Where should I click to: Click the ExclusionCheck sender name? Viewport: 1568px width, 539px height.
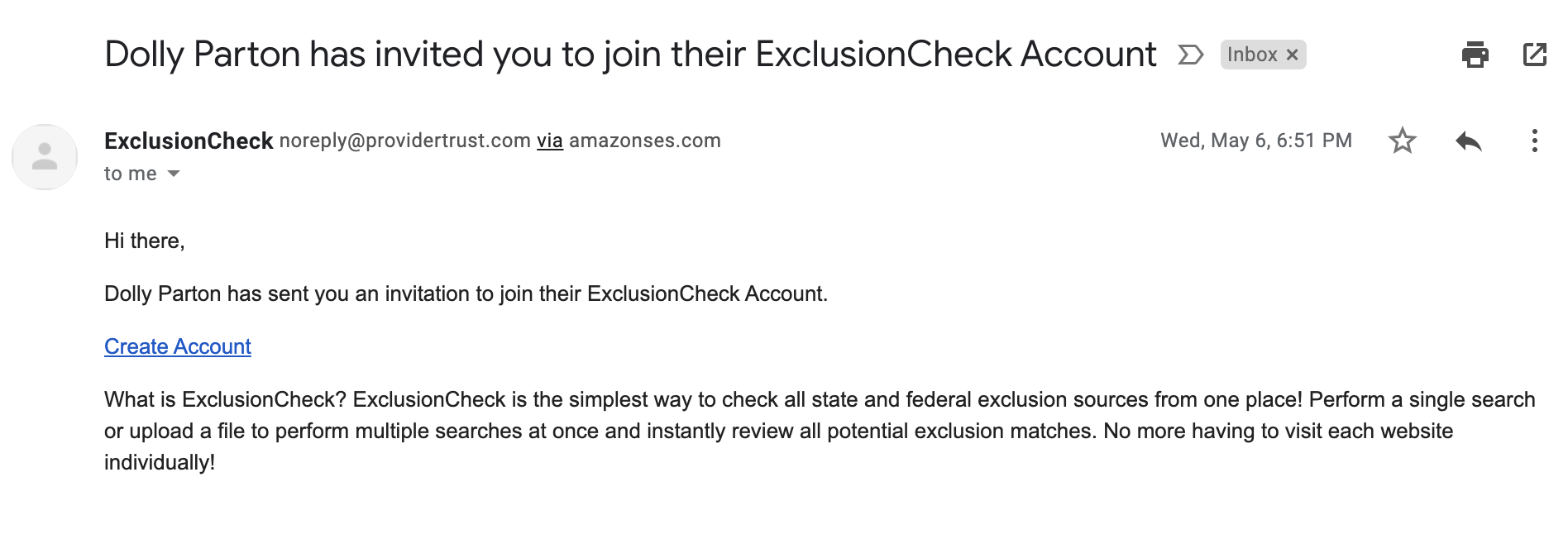(189, 141)
